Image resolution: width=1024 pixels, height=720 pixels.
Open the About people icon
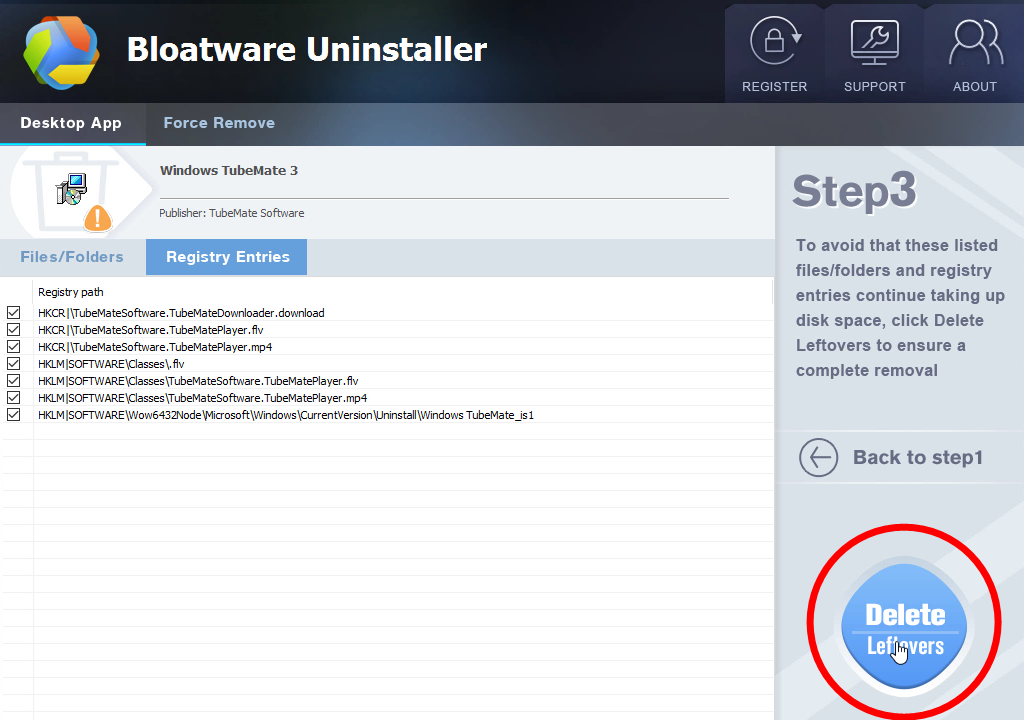click(976, 42)
